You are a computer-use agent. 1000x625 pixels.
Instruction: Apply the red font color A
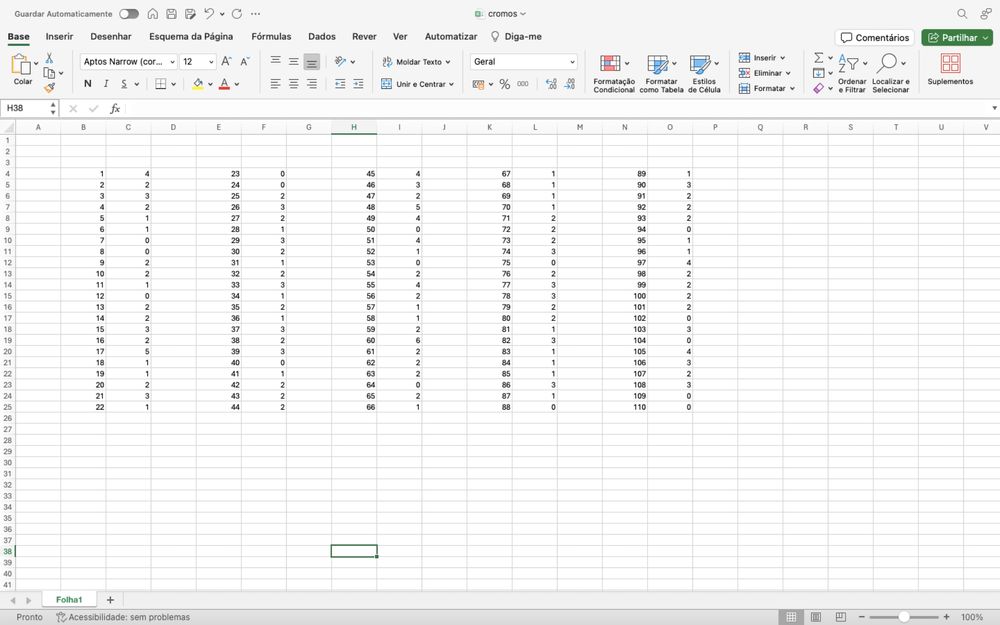224,84
